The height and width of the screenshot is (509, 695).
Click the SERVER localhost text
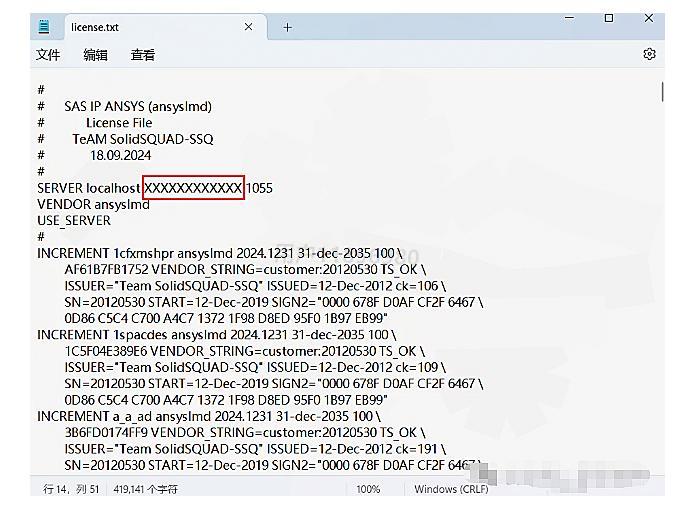[89, 188]
